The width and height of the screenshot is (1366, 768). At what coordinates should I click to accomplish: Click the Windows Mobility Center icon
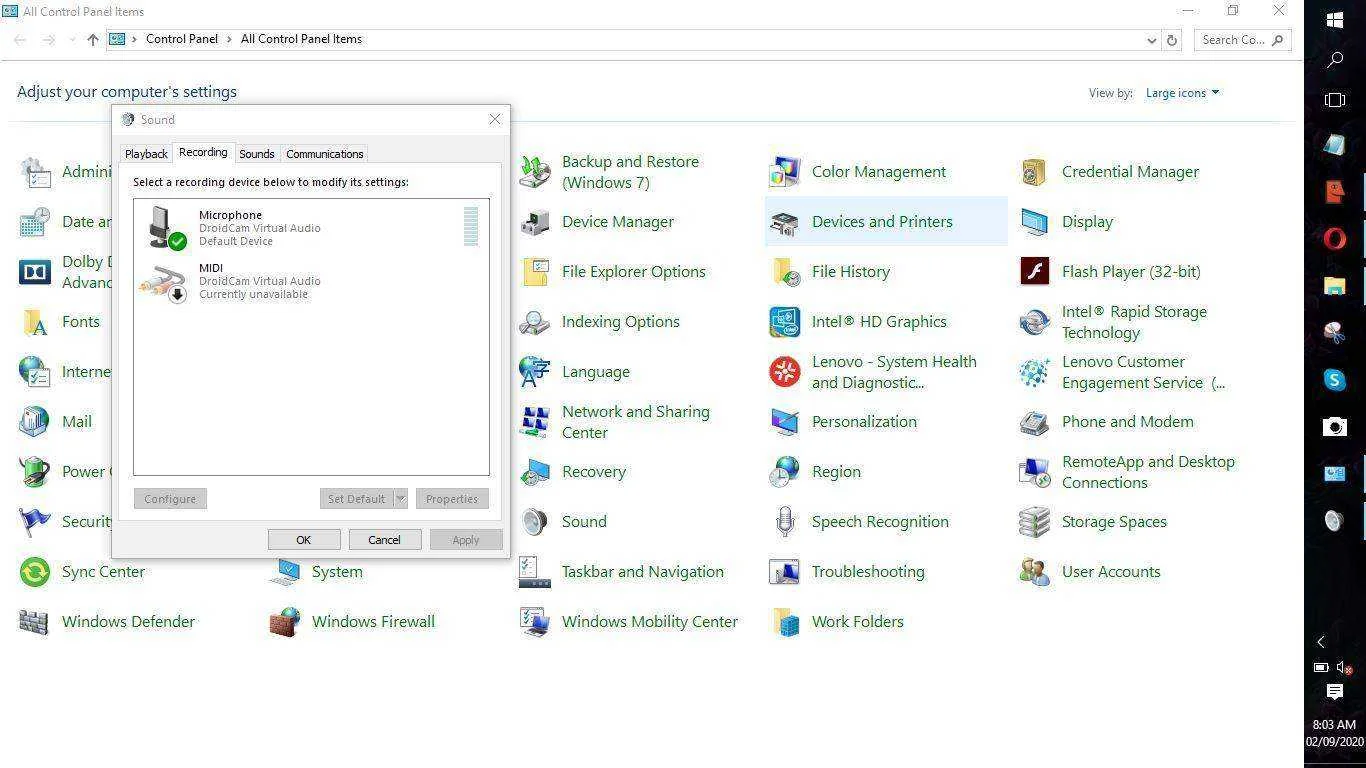535,622
